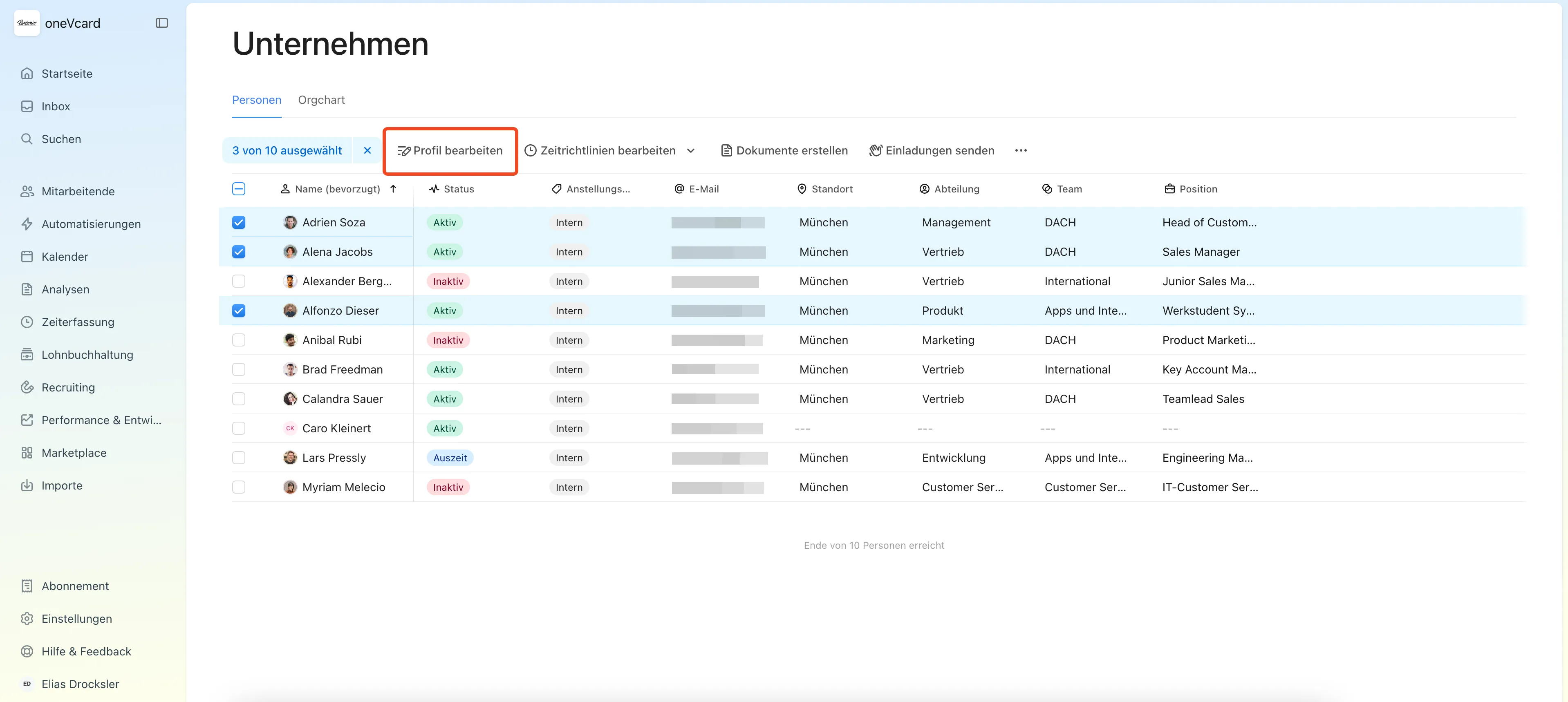This screenshot has height=702, width=1568.
Task: Click the Importe download icon
Action: click(27, 485)
